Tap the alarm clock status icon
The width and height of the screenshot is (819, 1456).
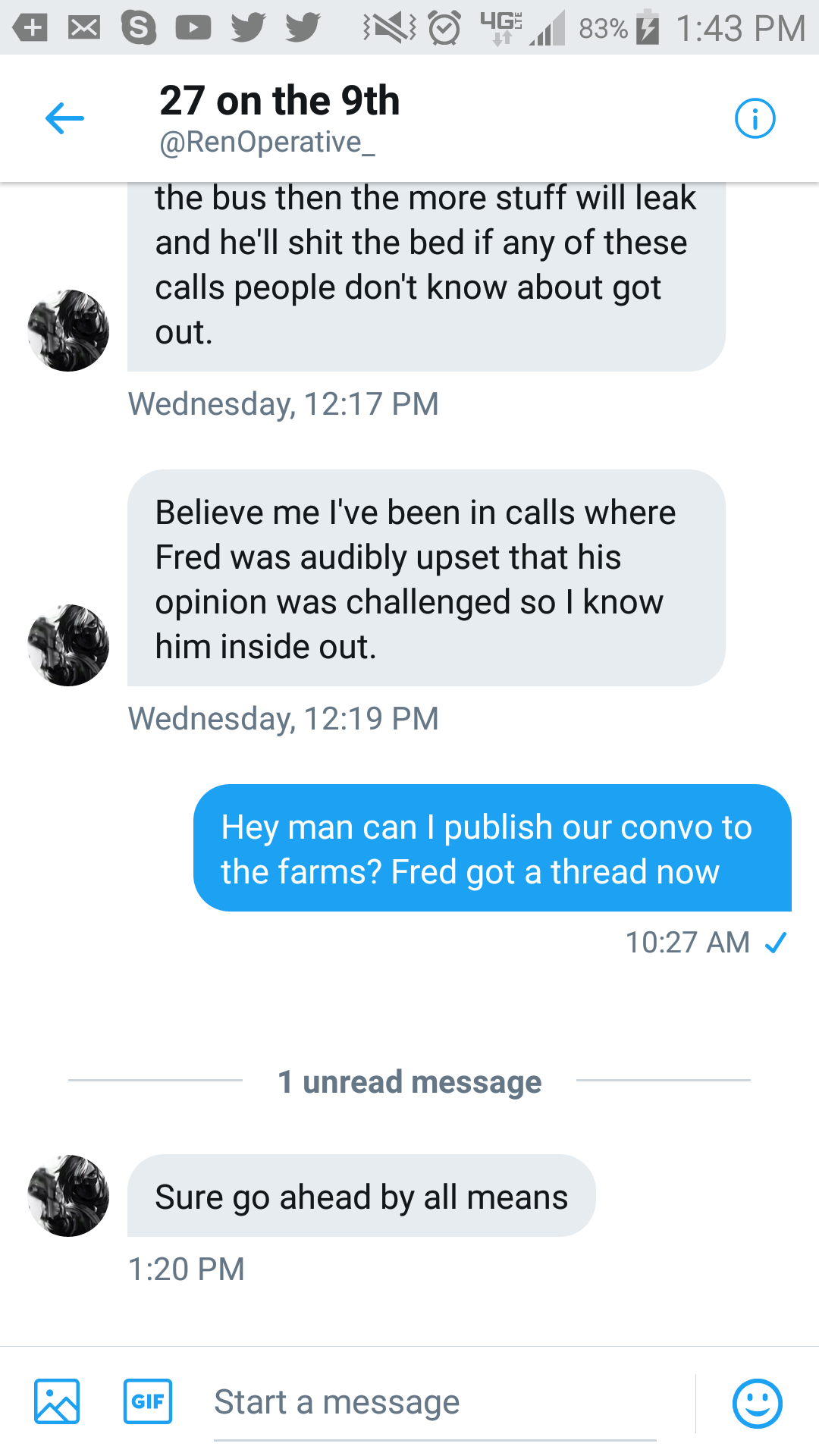tap(444, 28)
